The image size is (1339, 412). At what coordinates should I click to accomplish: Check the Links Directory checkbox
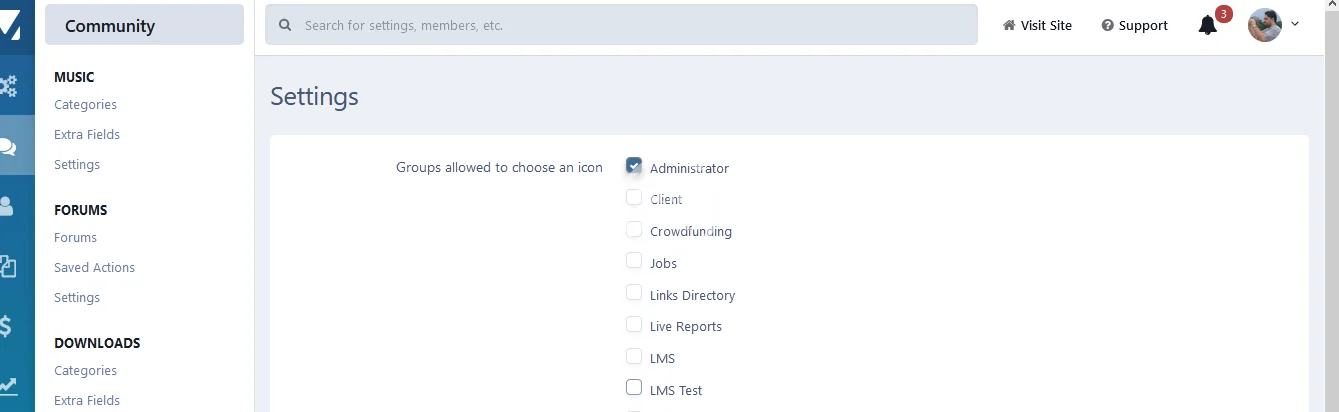pyautogui.click(x=634, y=293)
